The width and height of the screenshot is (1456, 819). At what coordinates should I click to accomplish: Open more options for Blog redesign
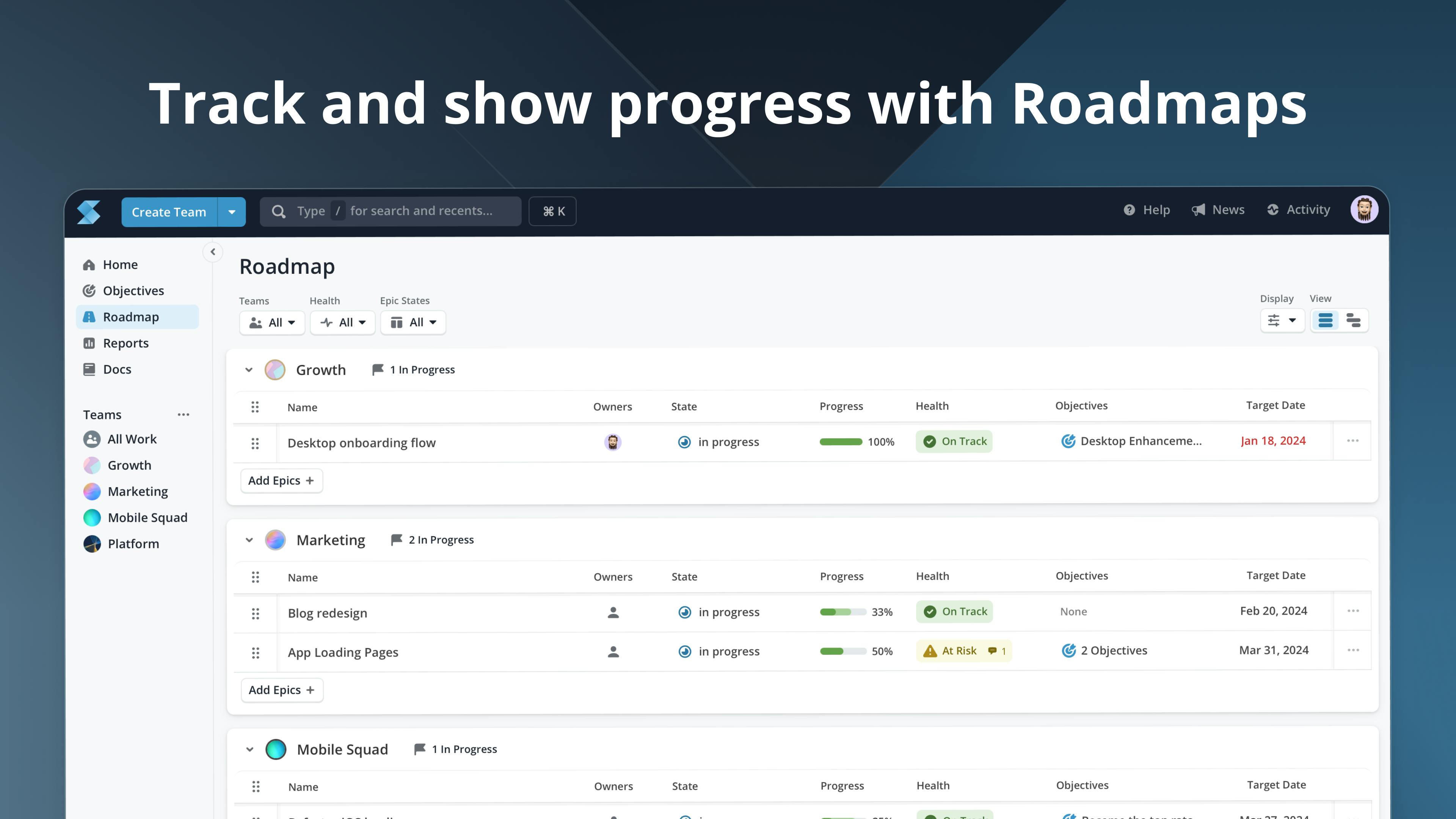(x=1353, y=611)
